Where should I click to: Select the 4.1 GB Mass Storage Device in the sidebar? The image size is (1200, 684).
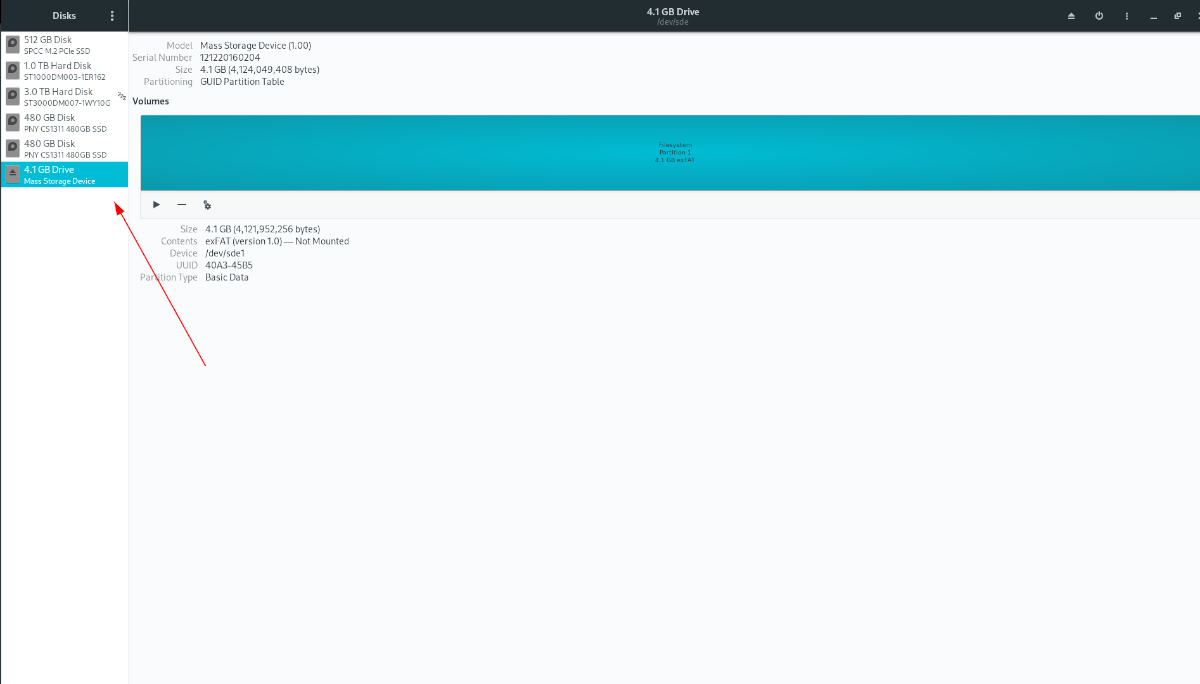tap(64, 173)
